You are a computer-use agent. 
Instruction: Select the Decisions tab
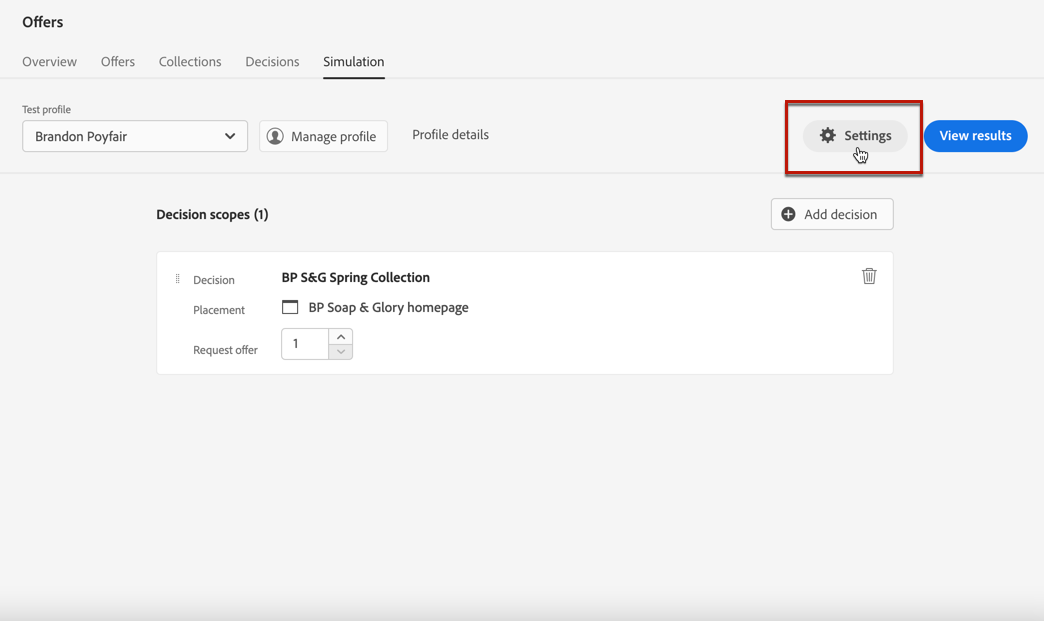click(x=272, y=62)
